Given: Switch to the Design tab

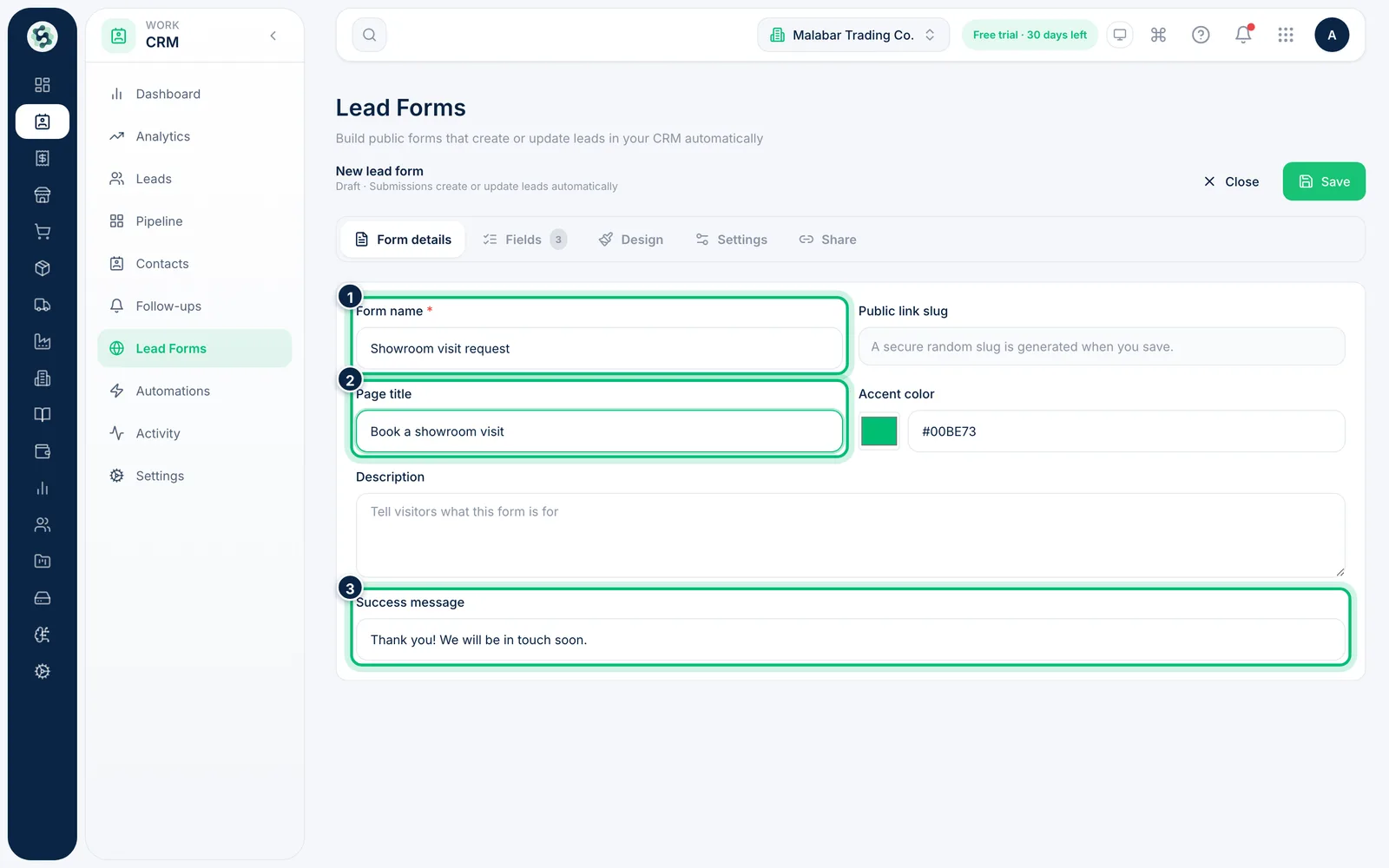Looking at the screenshot, I should [x=631, y=240].
